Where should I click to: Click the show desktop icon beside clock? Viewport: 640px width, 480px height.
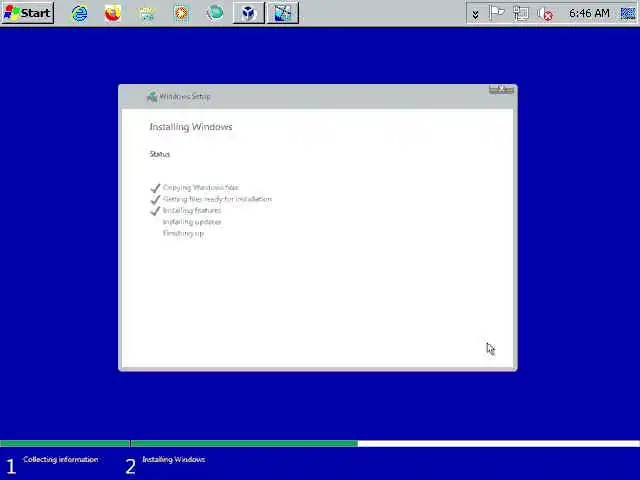tap(628, 13)
